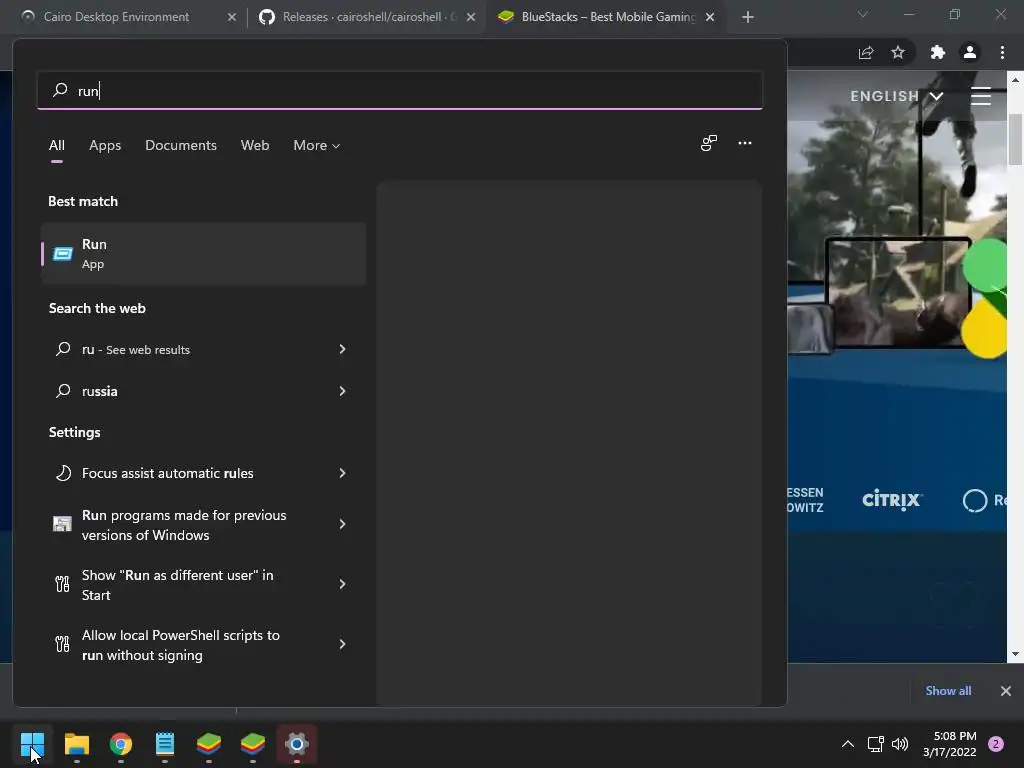The height and width of the screenshot is (768, 1024).
Task: Expand the 'ru - See web results' arrow
Action: point(342,349)
